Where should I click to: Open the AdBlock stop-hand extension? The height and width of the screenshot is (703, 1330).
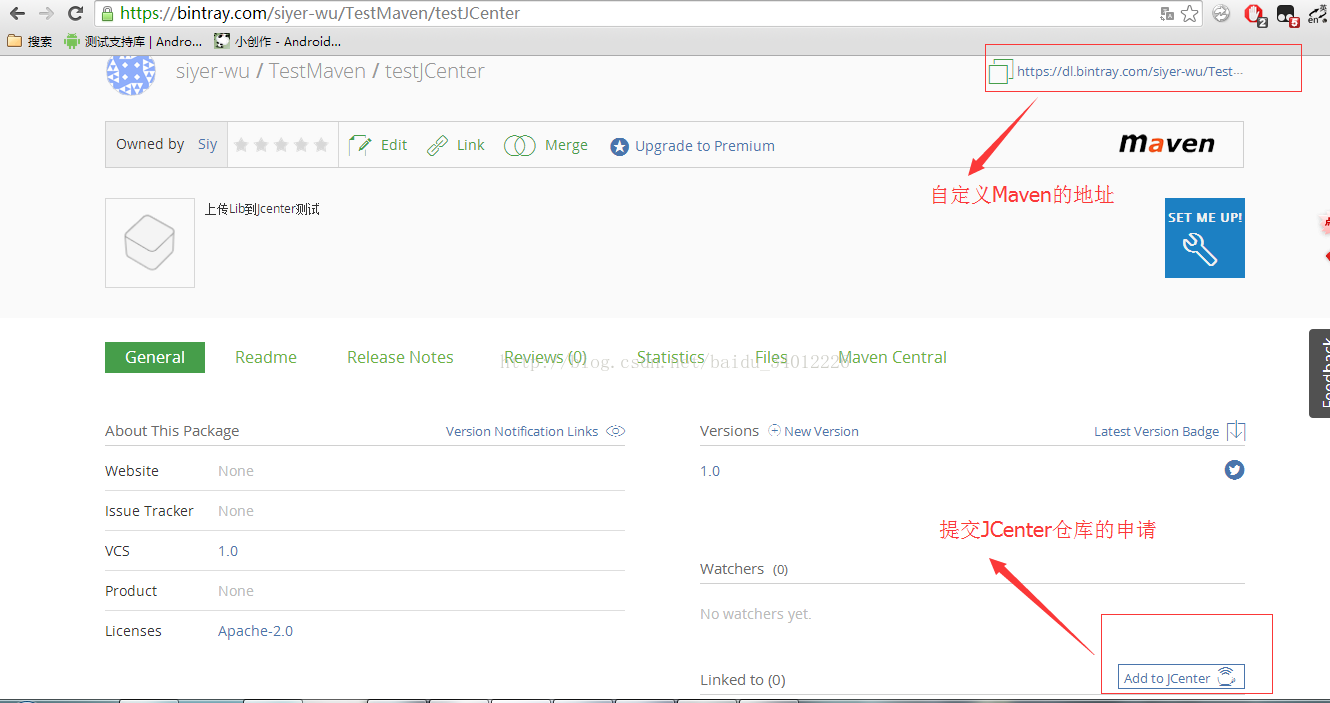1254,14
